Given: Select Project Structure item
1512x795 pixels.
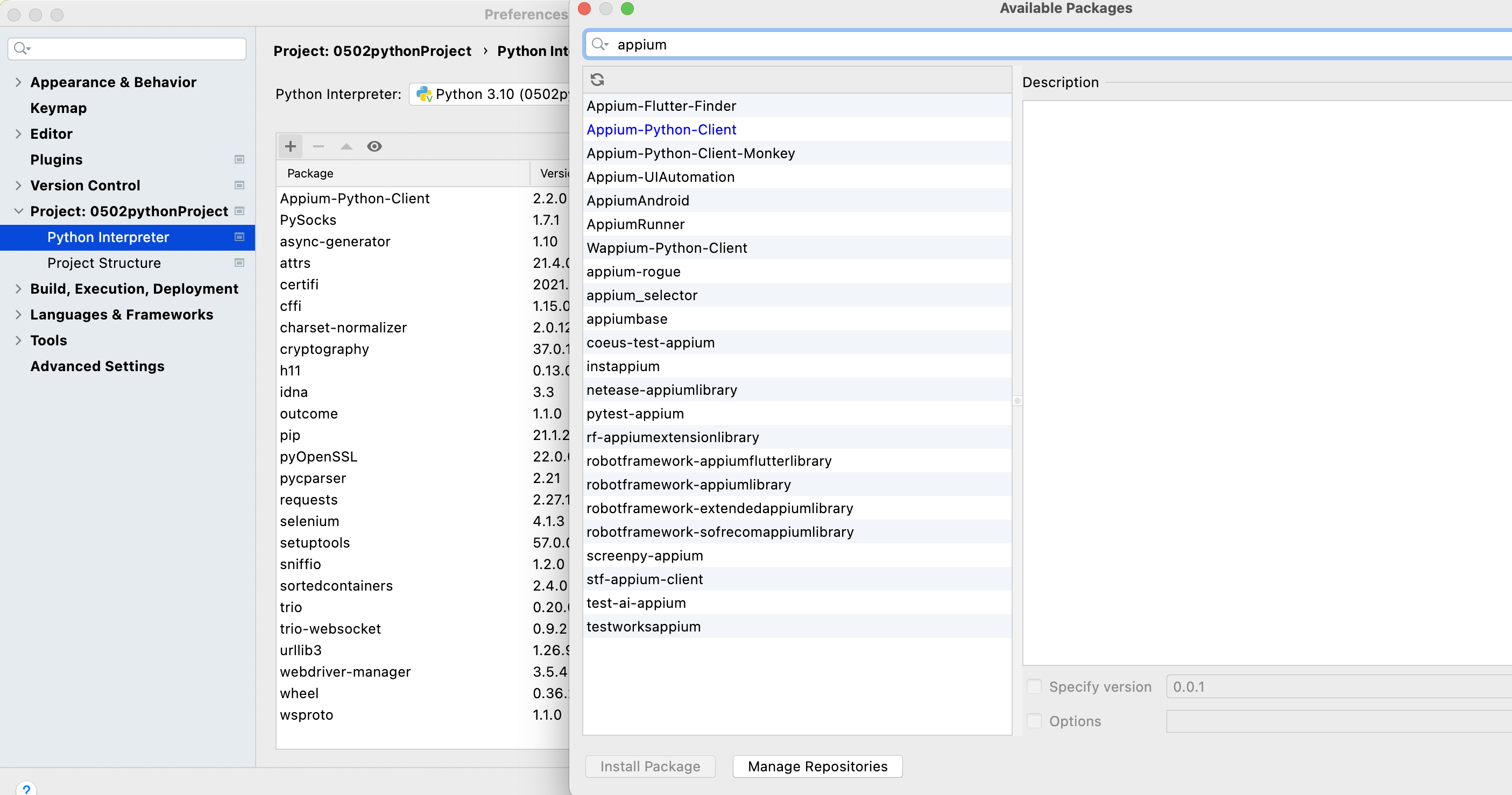Looking at the screenshot, I should 128,263.
